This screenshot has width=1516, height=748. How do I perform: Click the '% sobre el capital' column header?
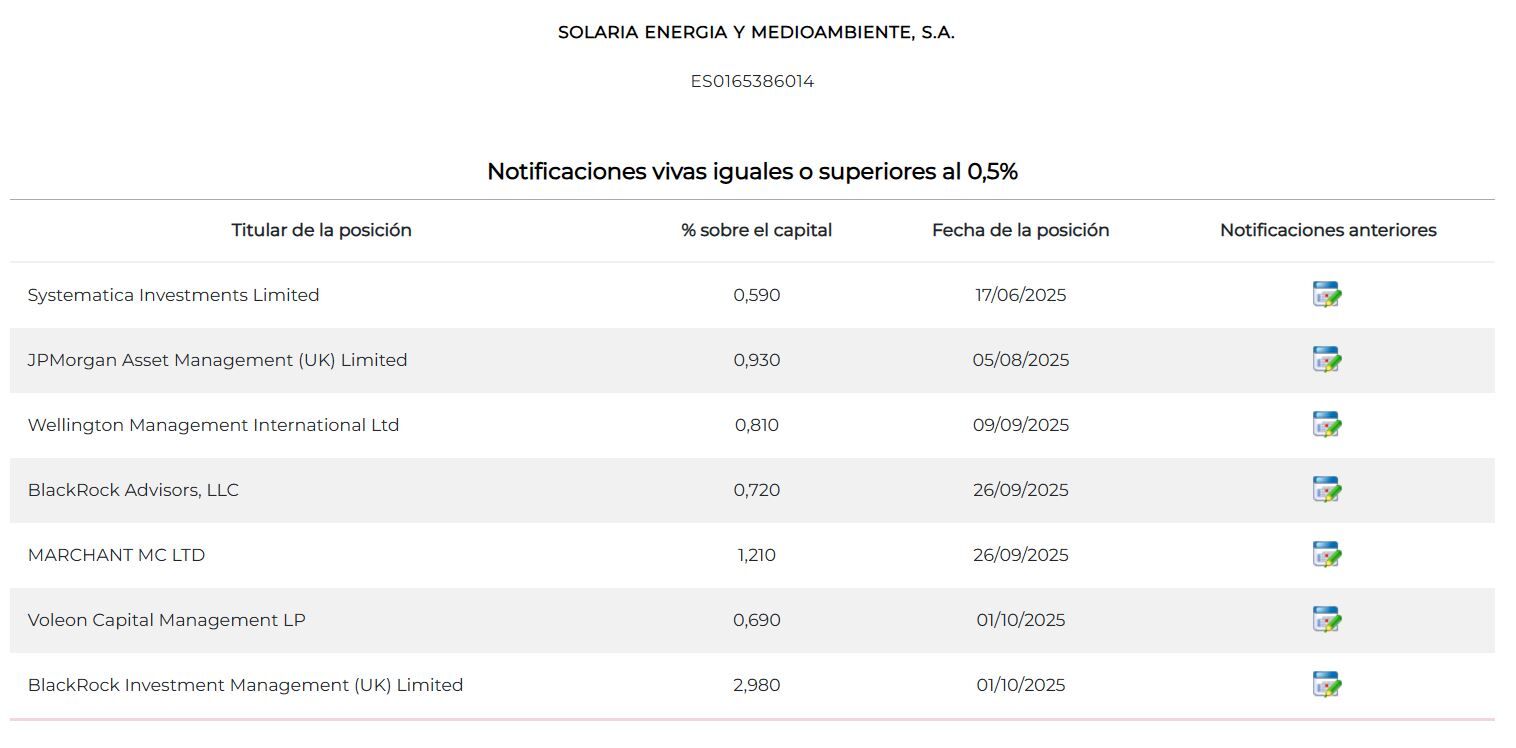click(x=756, y=230)
